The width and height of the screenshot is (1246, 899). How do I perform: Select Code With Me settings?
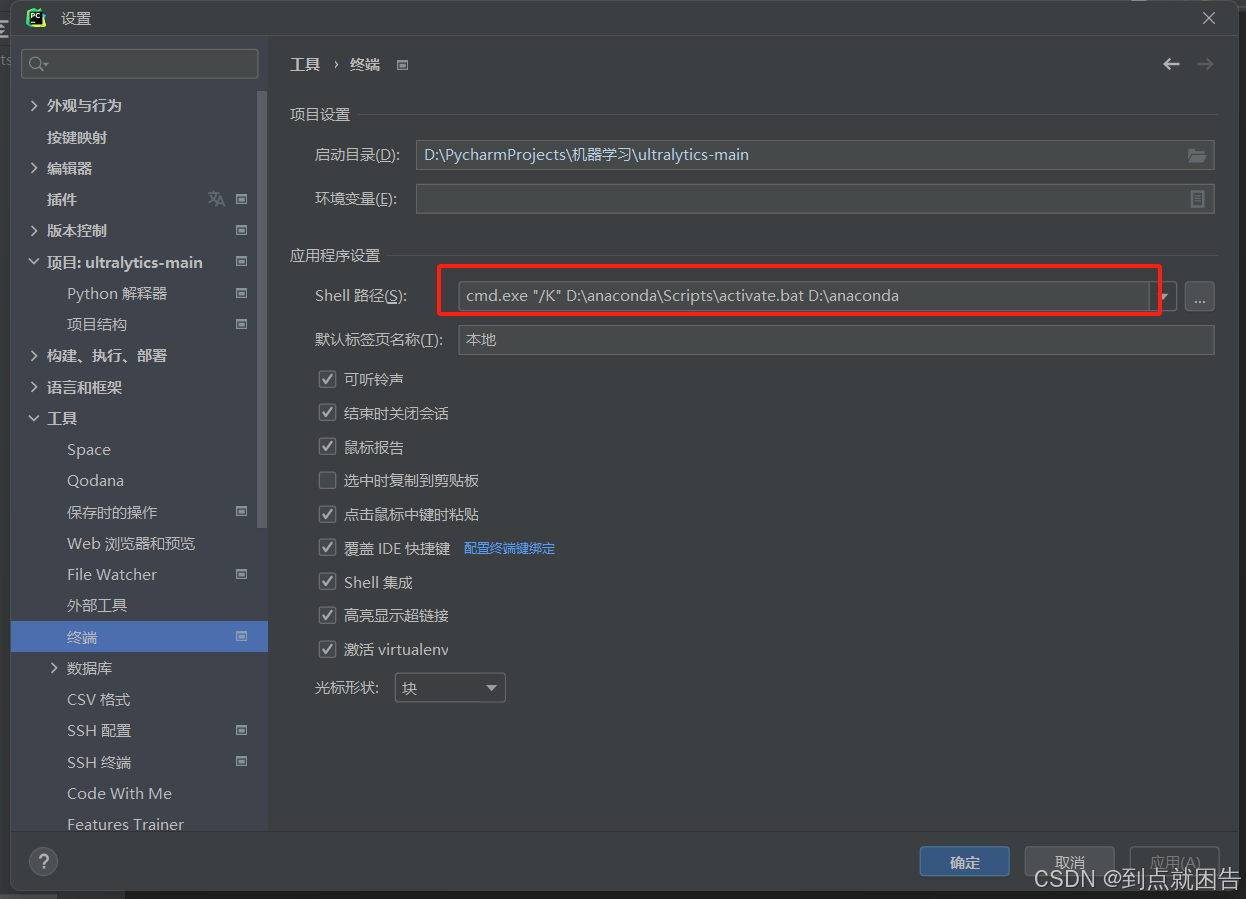(x=119, y=793)
